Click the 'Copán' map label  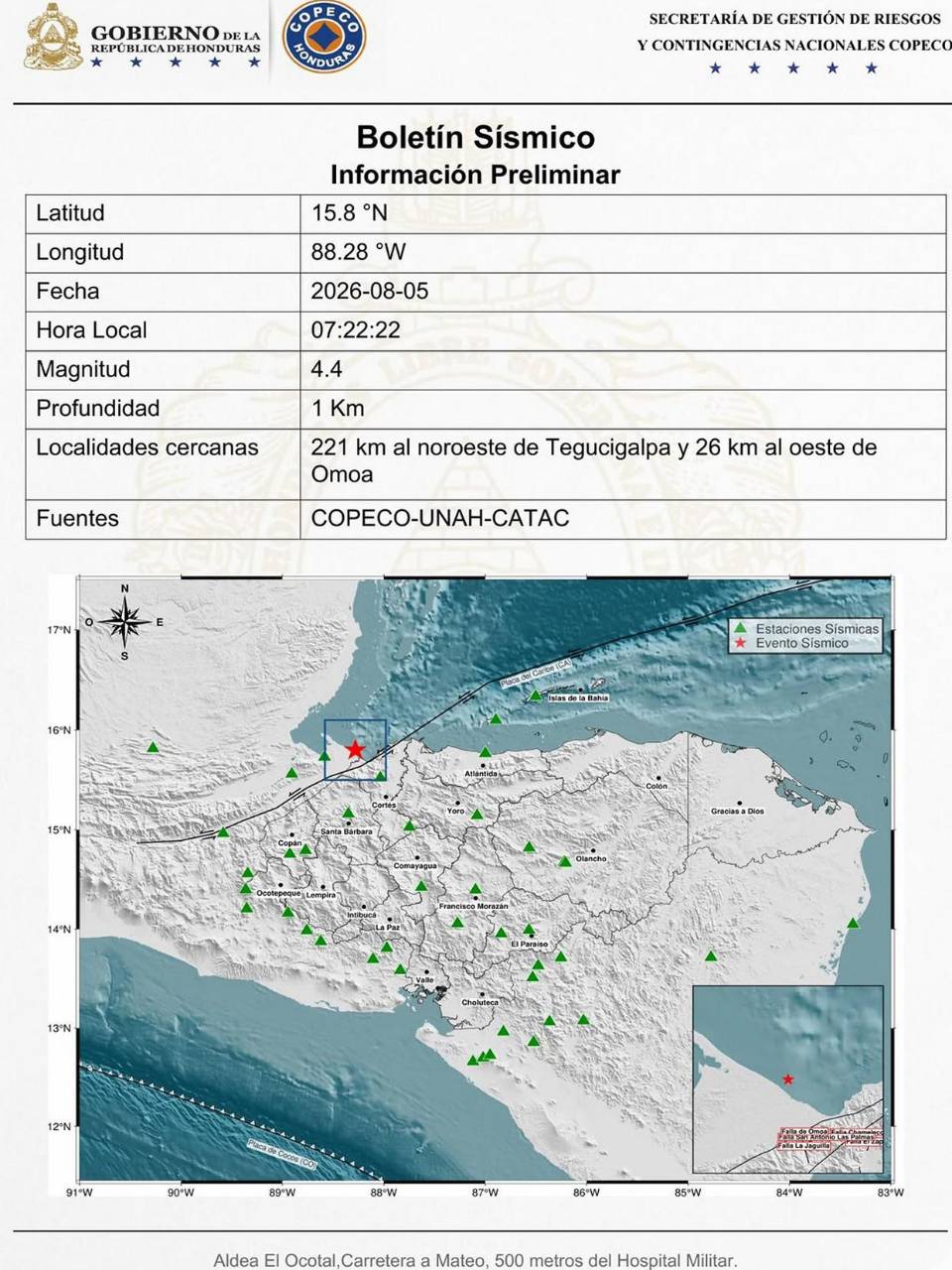(289, 842)
